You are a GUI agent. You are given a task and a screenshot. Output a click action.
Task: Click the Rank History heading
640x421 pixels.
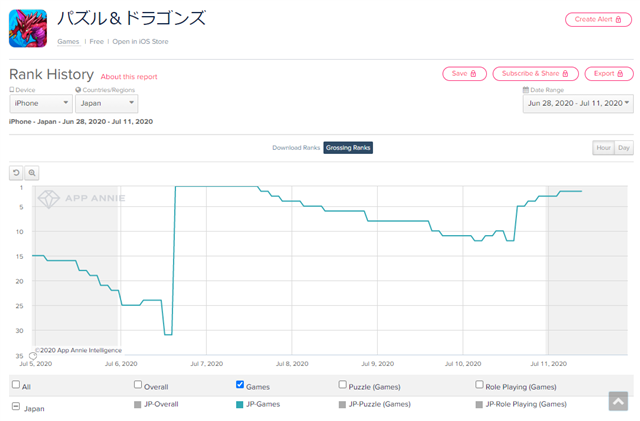click(51, 74)
